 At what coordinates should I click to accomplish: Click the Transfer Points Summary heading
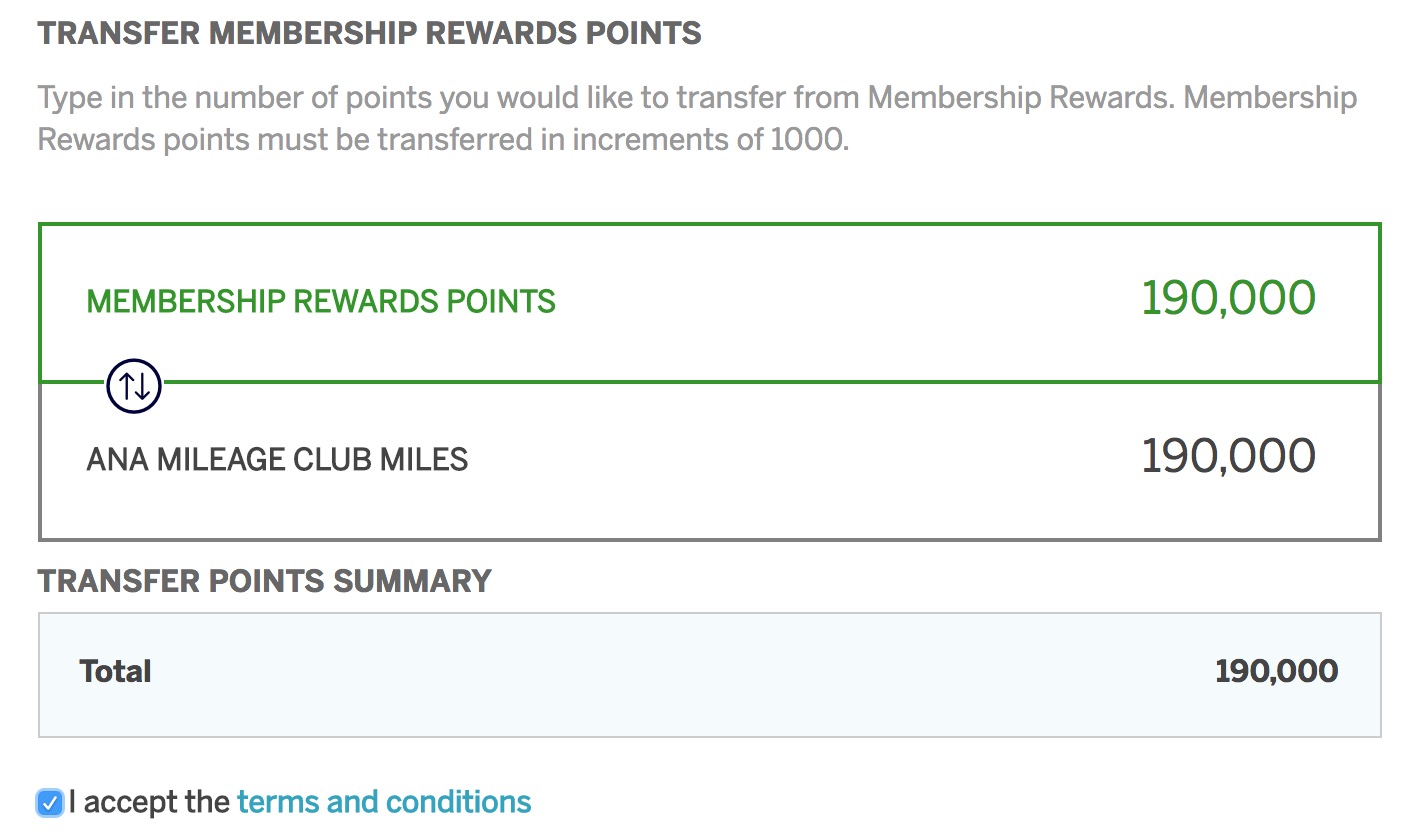(264, 580)
